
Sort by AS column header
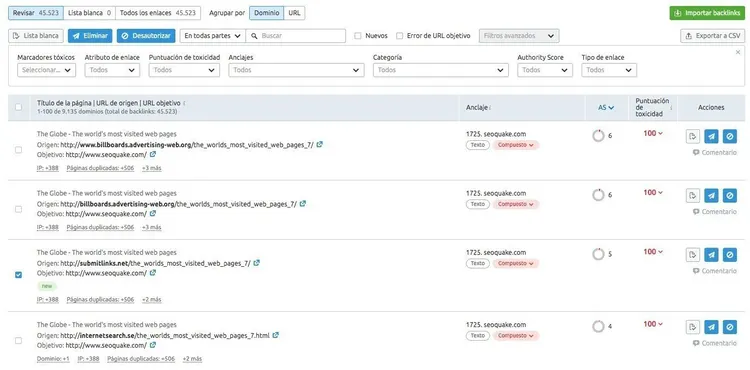coord(606,108)
